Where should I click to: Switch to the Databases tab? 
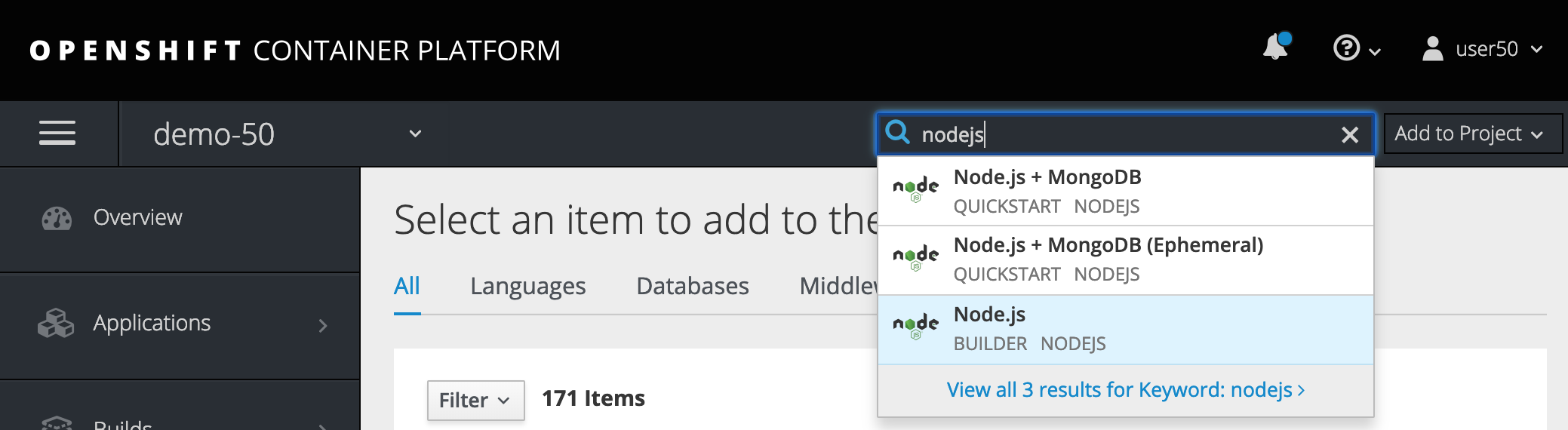(x=692, y=286)
